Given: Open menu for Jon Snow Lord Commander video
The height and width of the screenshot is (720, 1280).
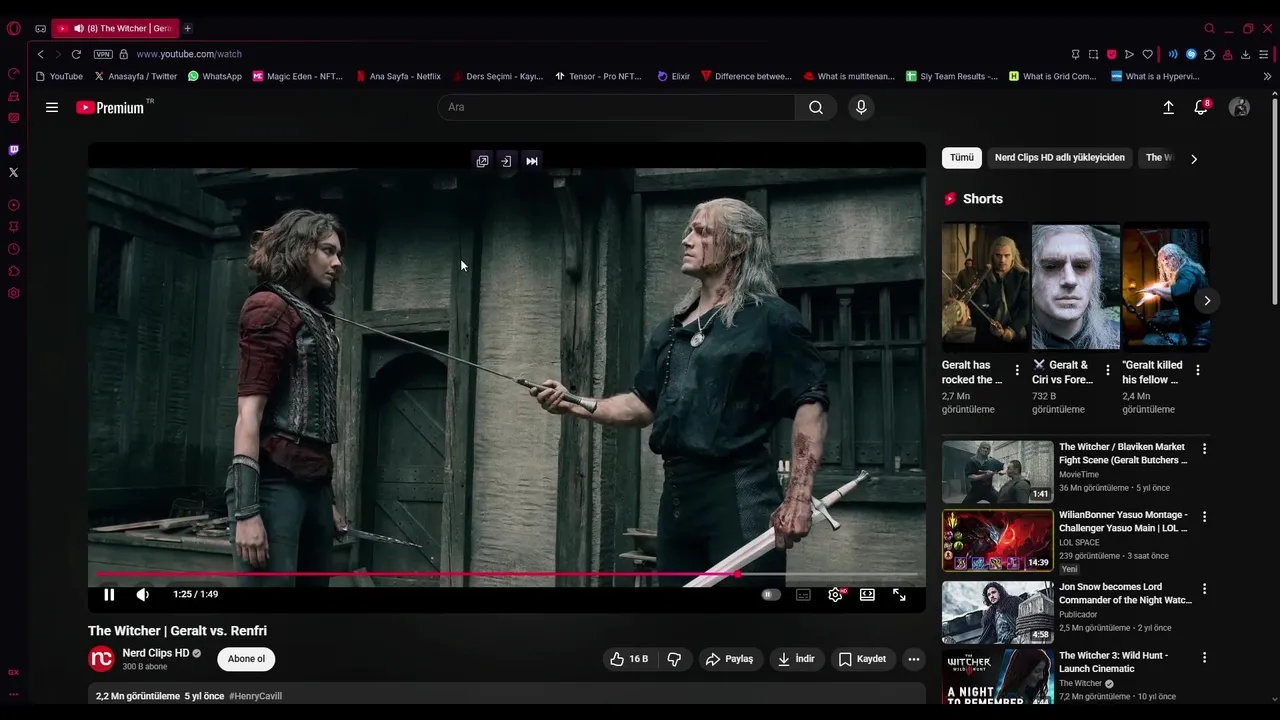Looking at the screenshot, I should click(x=1204, y=589).
